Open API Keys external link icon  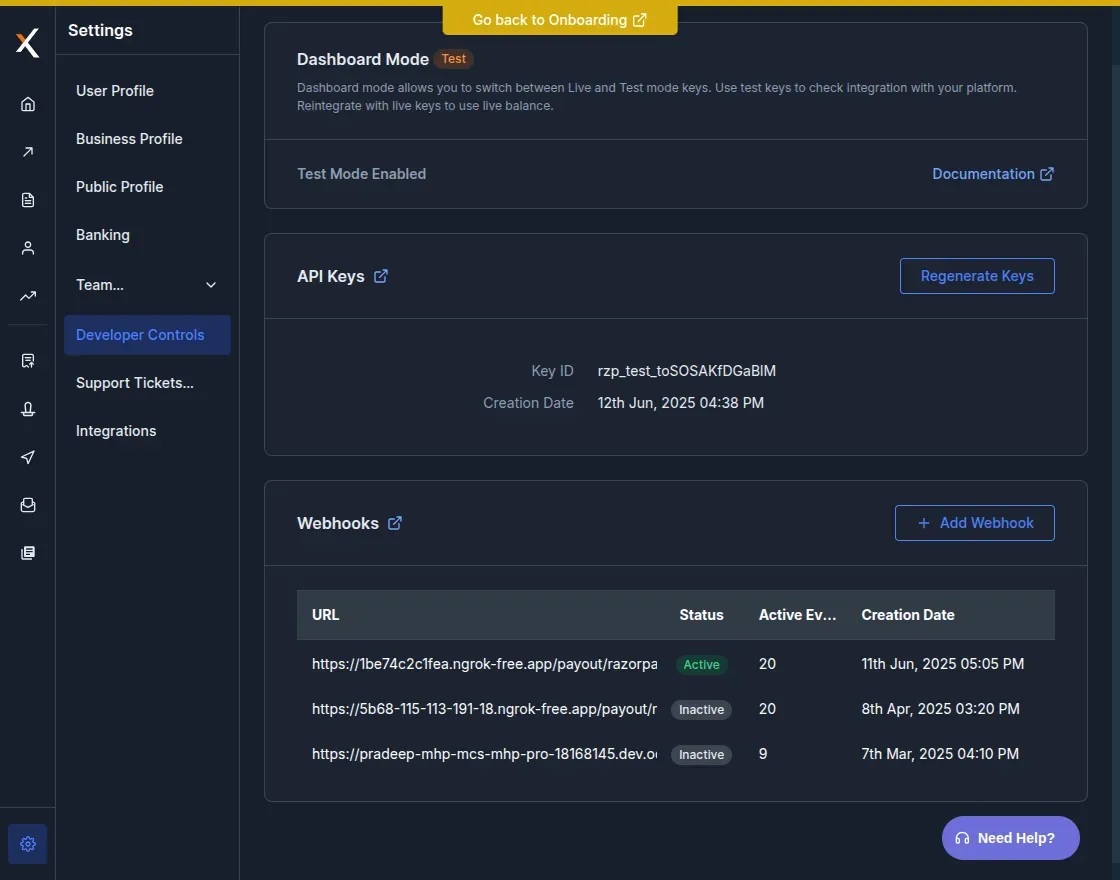click(379, 276)
